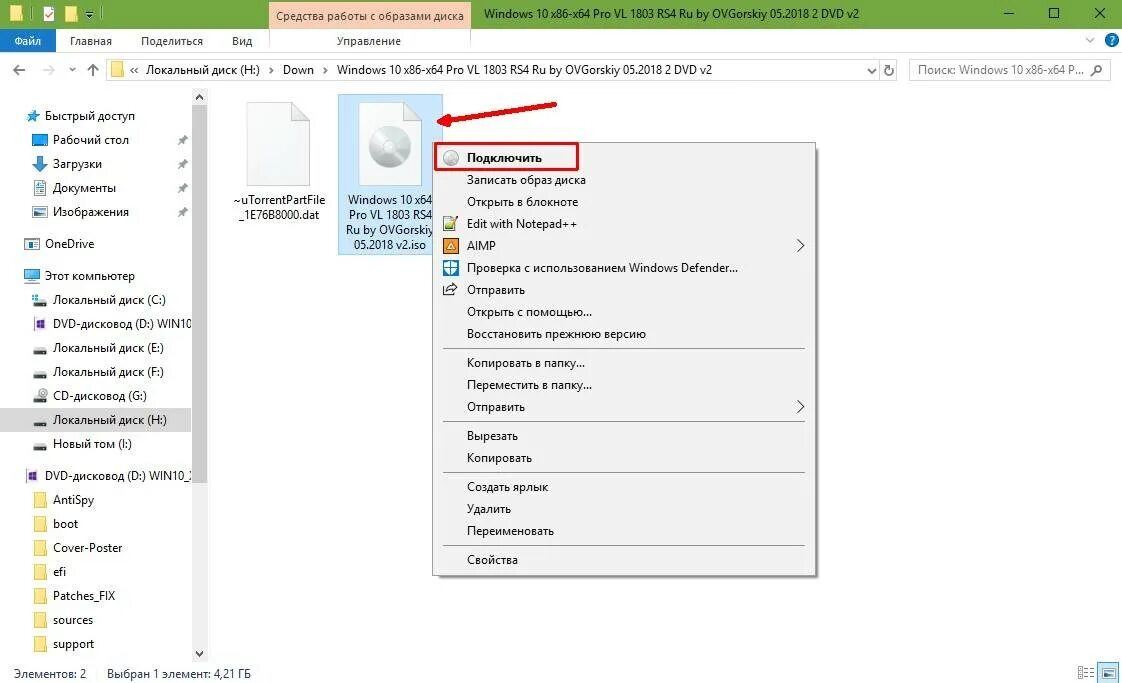Choose Восстановить прежнюю версию
The image size is (1122, 683).
pyautogui.click(x=556, y=334)
